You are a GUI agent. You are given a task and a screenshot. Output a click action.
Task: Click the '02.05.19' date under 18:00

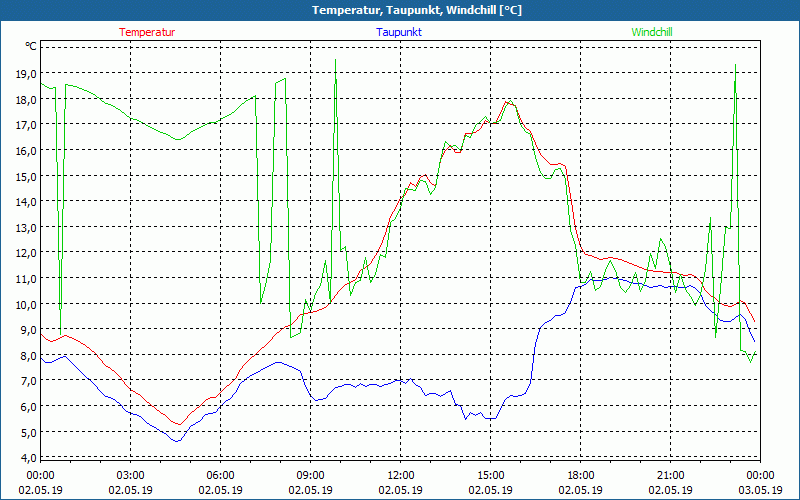[x=581, y=490]
